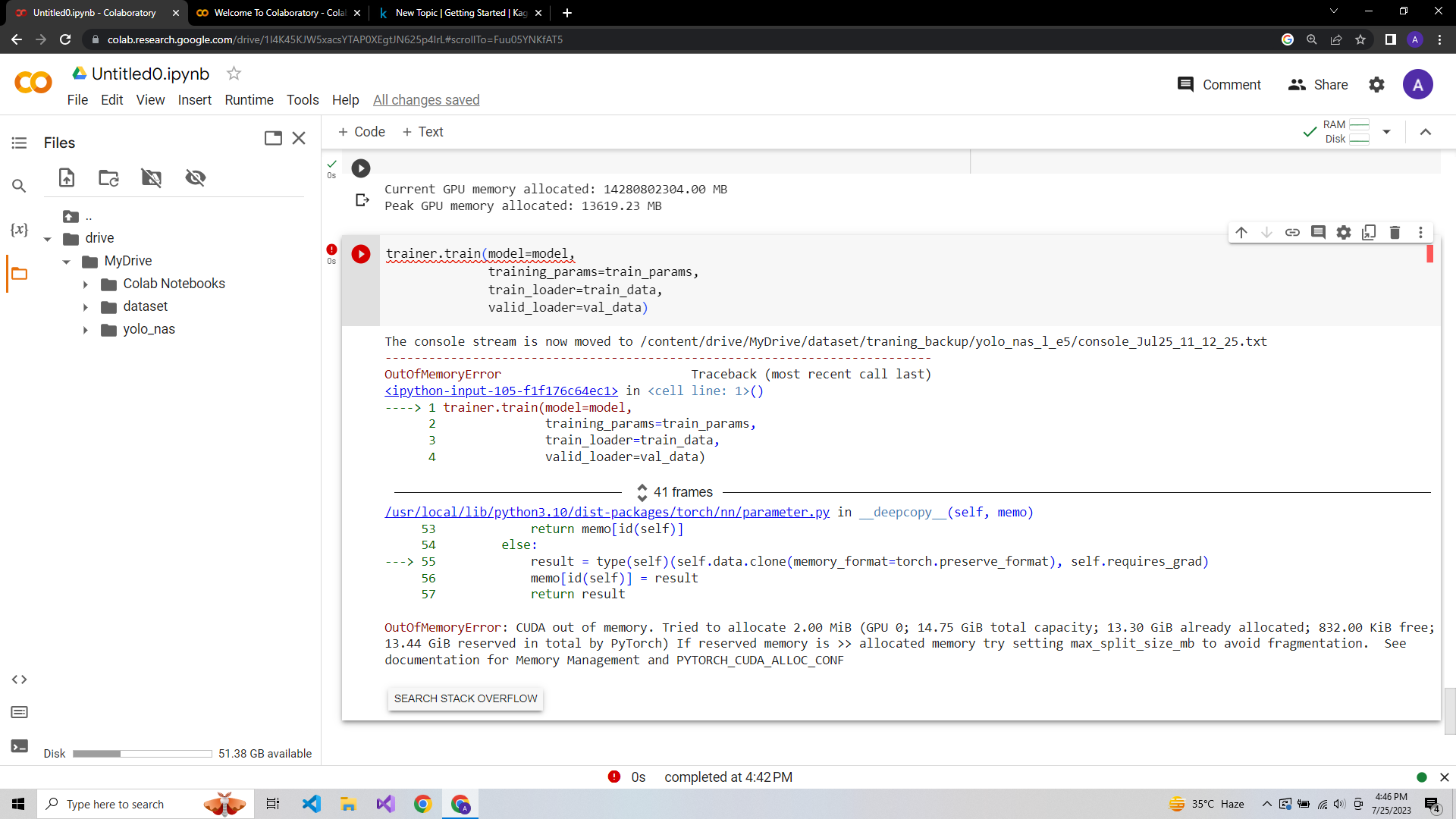Run the trainer.train cell

[x=361, y=254]
